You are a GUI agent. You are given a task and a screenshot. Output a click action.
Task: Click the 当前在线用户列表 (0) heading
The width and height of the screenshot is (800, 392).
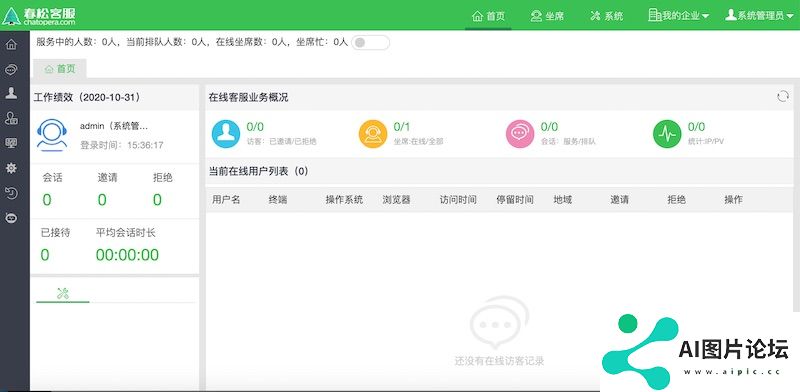259,171
